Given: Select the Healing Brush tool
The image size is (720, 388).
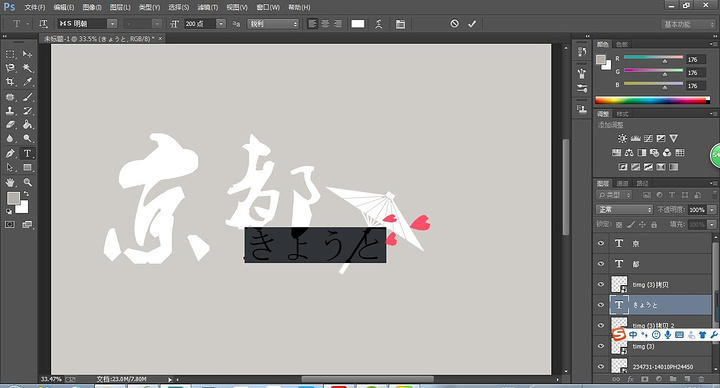Looking at the screenshot, I should (10, 97).
